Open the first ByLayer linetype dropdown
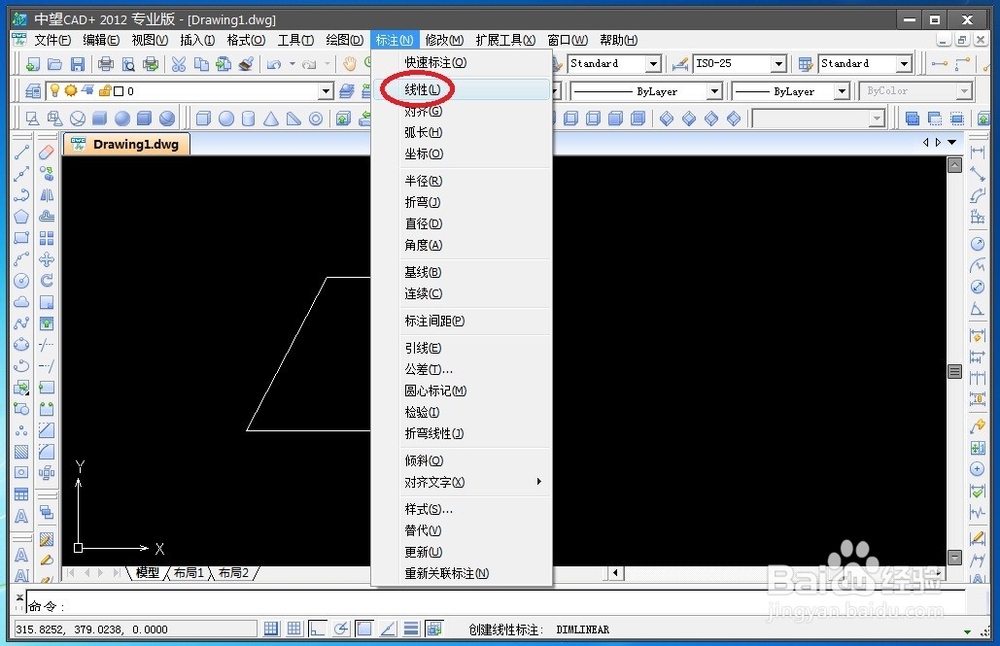The width and height of the screenshot is (1000, 646). tap(715, 91)
